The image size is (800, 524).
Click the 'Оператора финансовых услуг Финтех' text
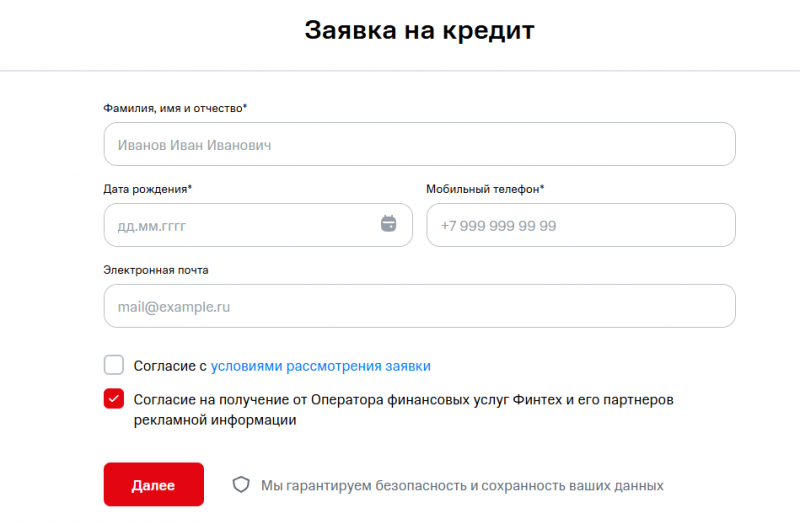pyautogui.click(x=440, y=400)
